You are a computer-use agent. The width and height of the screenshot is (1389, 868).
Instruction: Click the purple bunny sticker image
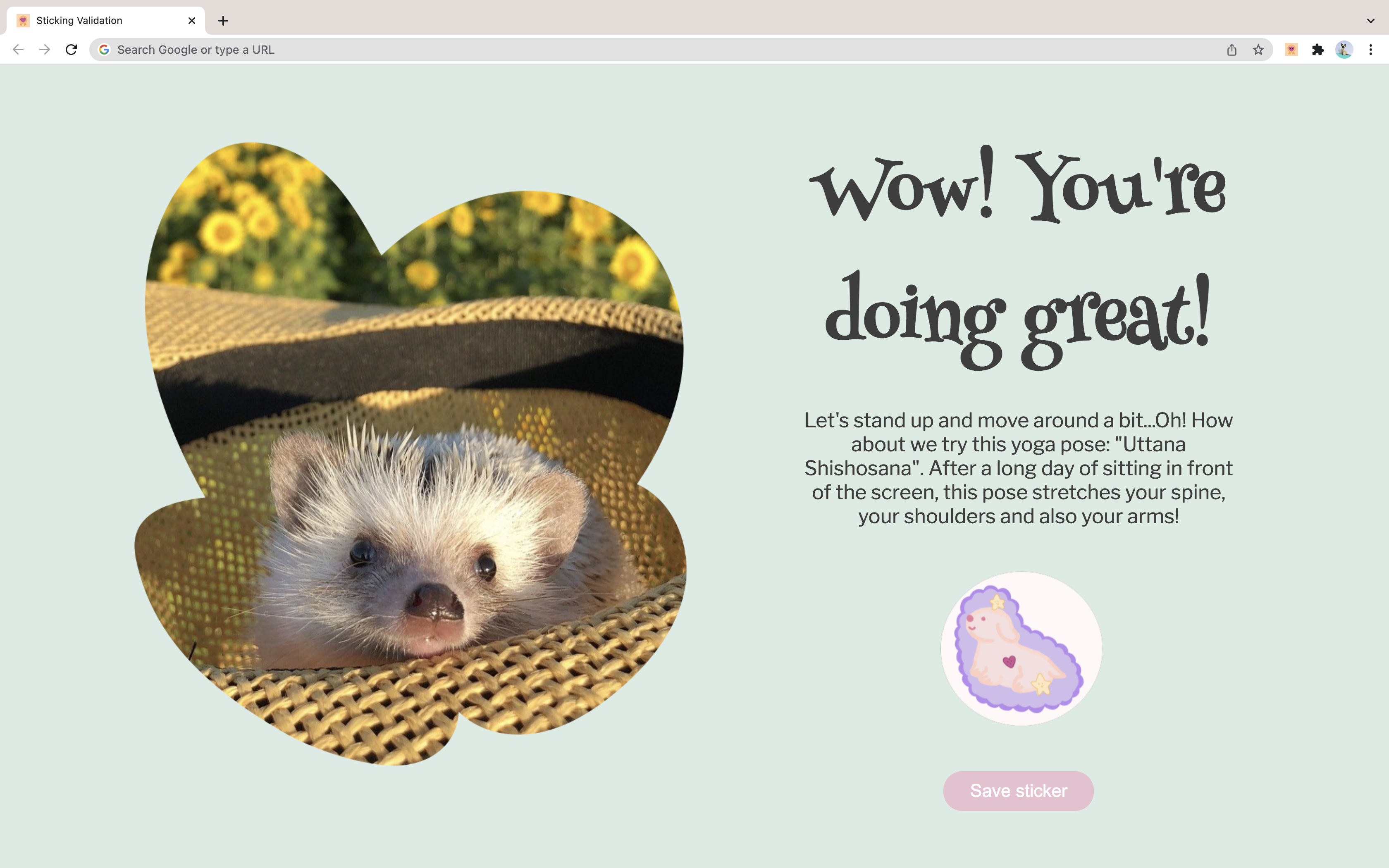(x=1021, y=648)
